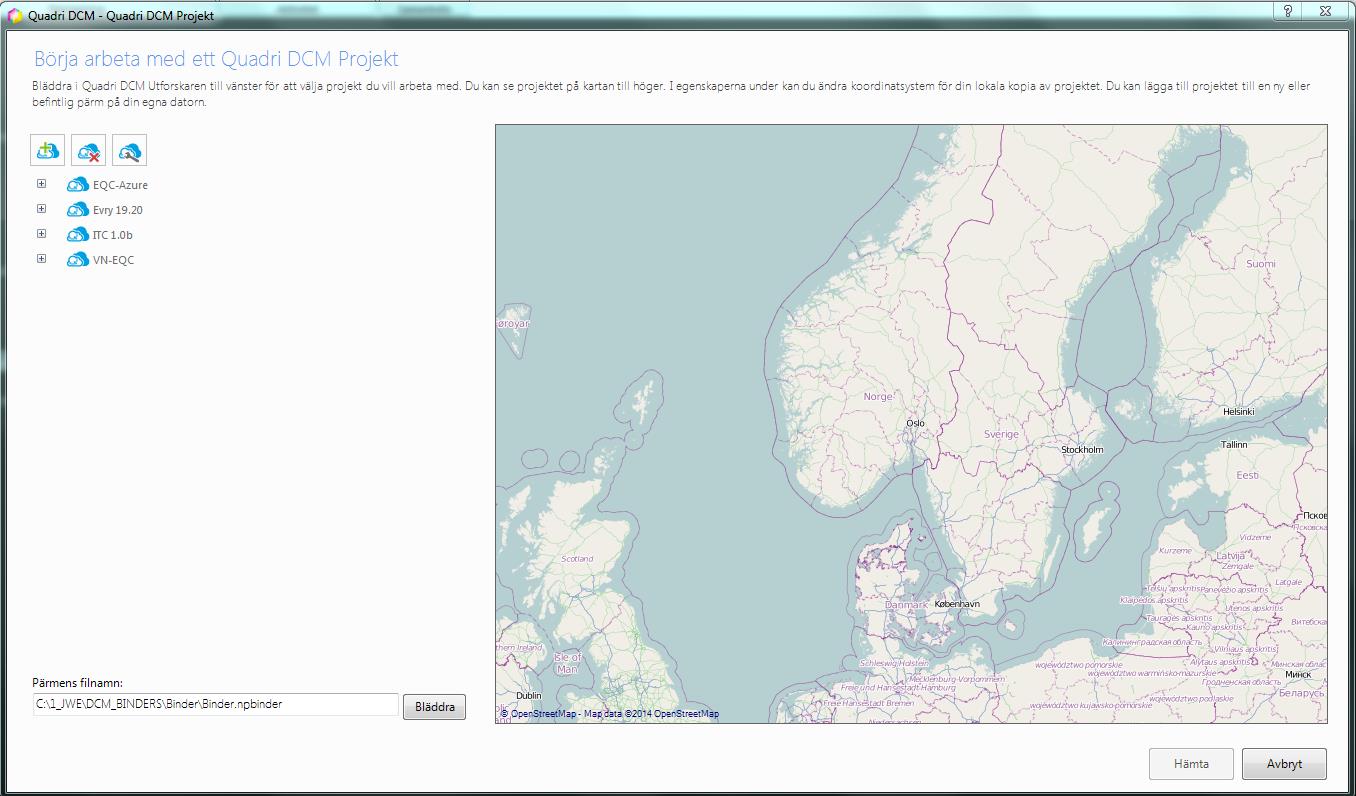Click the Scotland label on the map
Viewport: 1356px width, 796px height.
577,559
